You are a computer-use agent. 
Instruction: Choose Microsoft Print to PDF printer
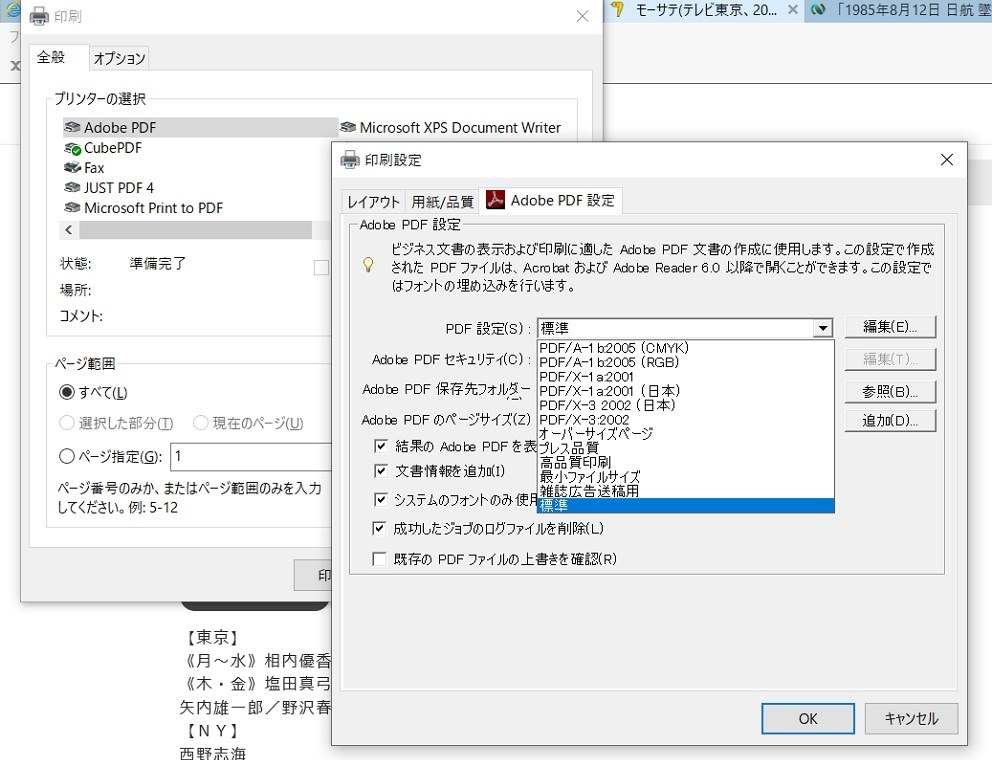click(x=74, y=208)
